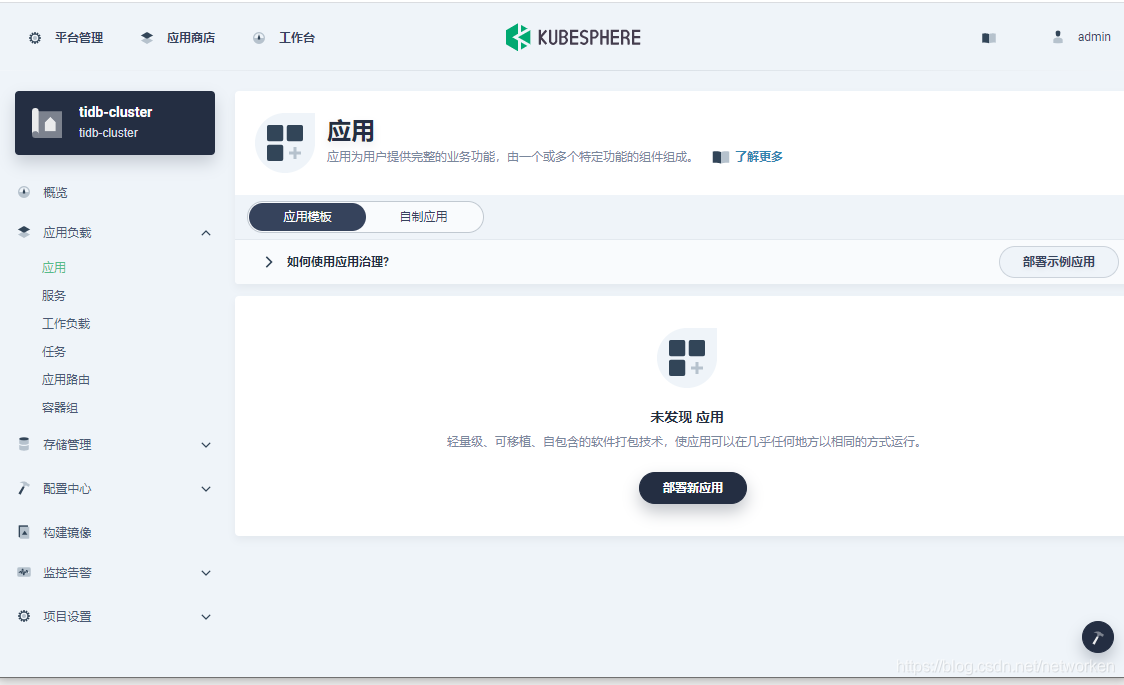Click the 部署新应用 button

pos(692,488)
